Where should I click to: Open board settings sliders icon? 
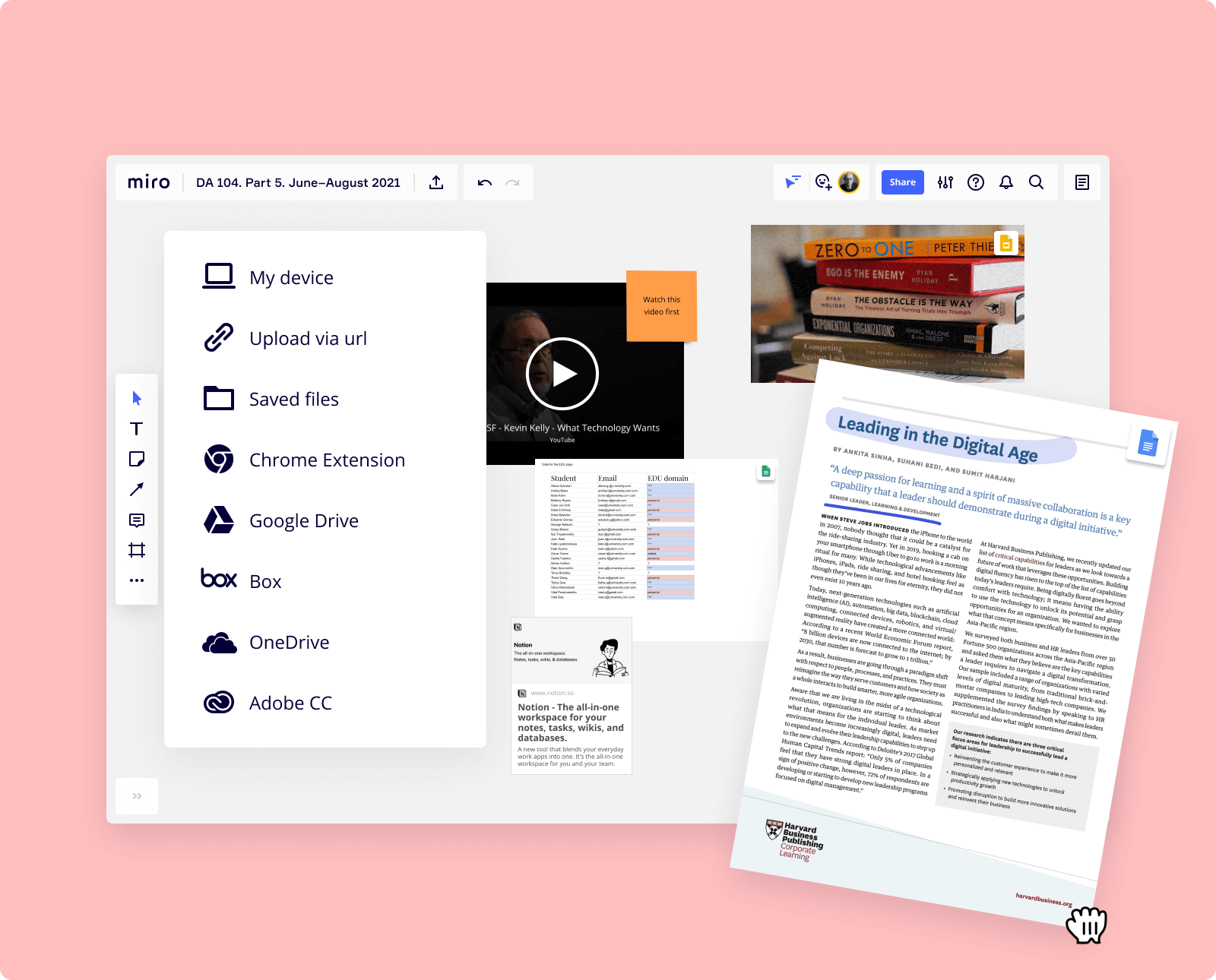[x=945, y=182]
